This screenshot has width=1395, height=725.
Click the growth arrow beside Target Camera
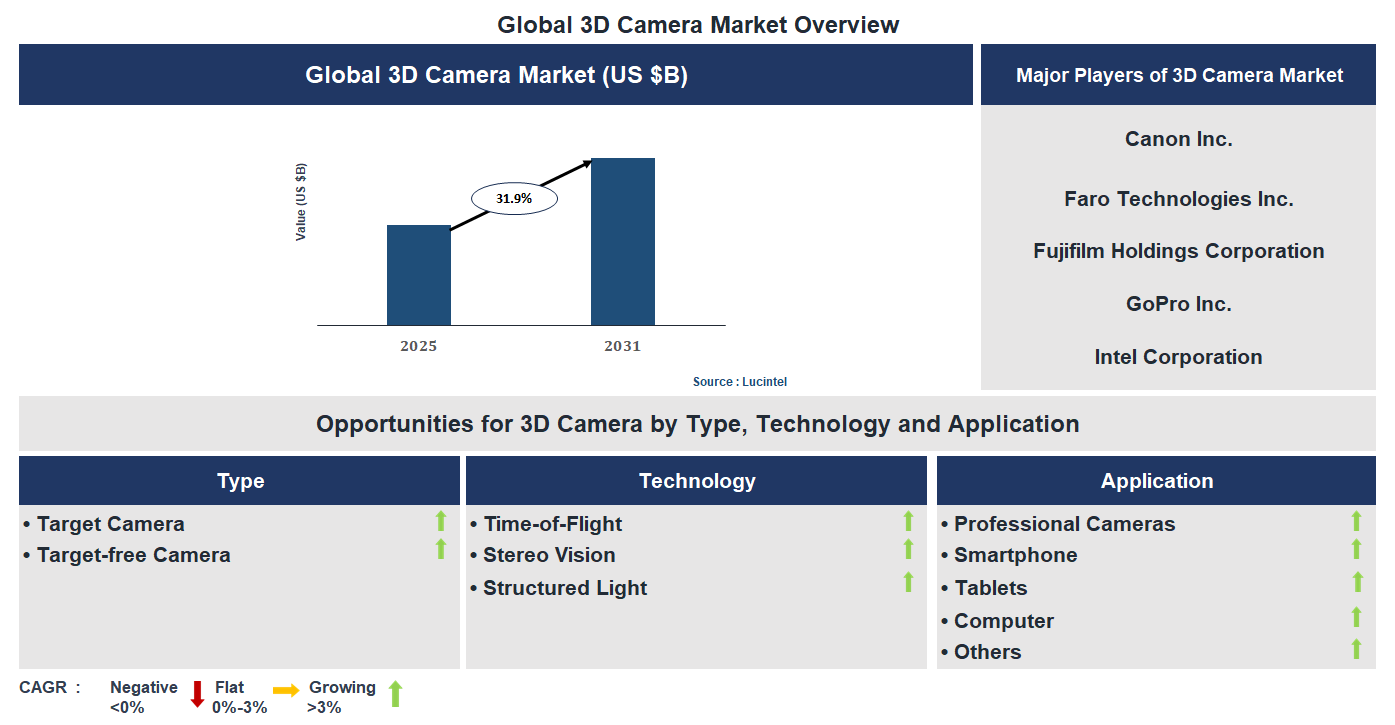441,521
